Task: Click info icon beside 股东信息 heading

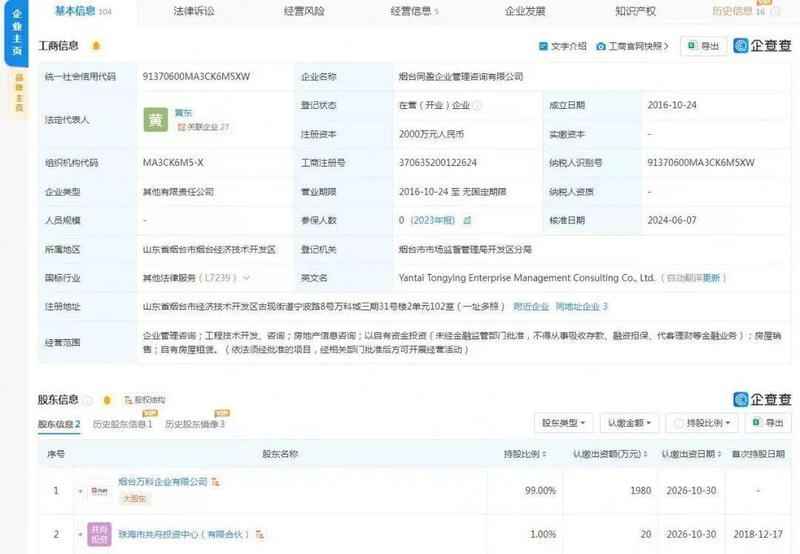Action: click(87, 400)
